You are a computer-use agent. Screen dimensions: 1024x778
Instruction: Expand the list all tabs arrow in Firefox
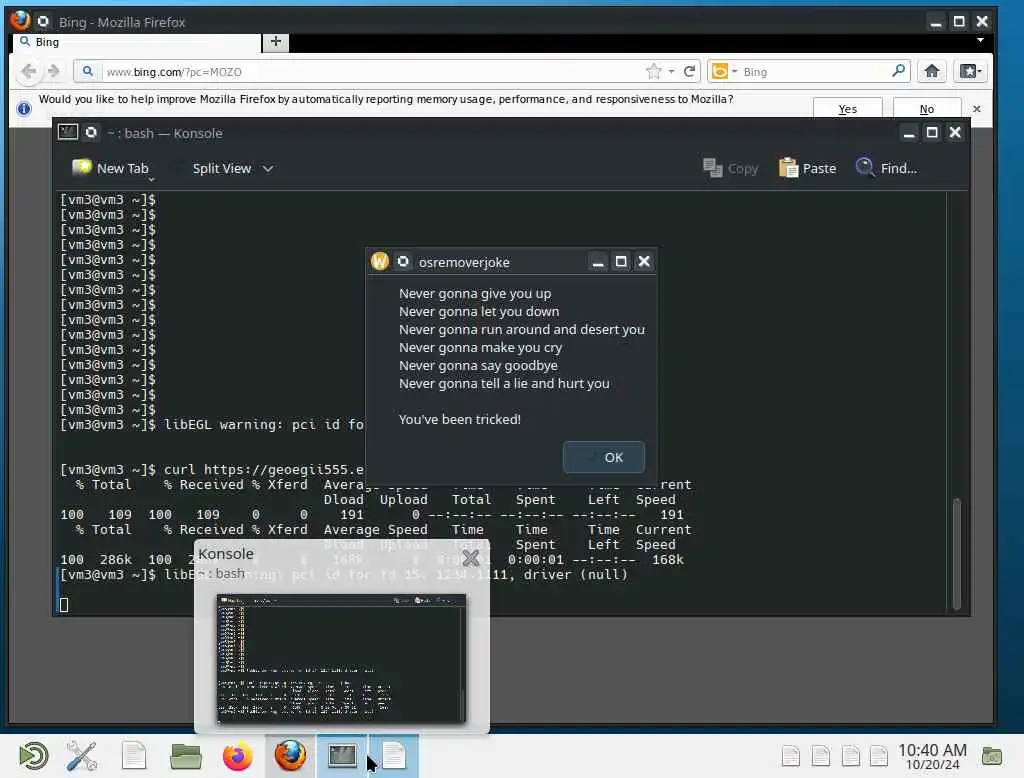pyautogui.click(x=980, y=41)
